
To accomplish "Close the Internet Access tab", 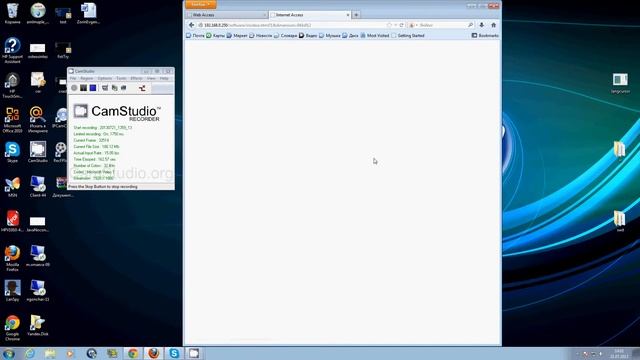I will click(x=348, y=15).
